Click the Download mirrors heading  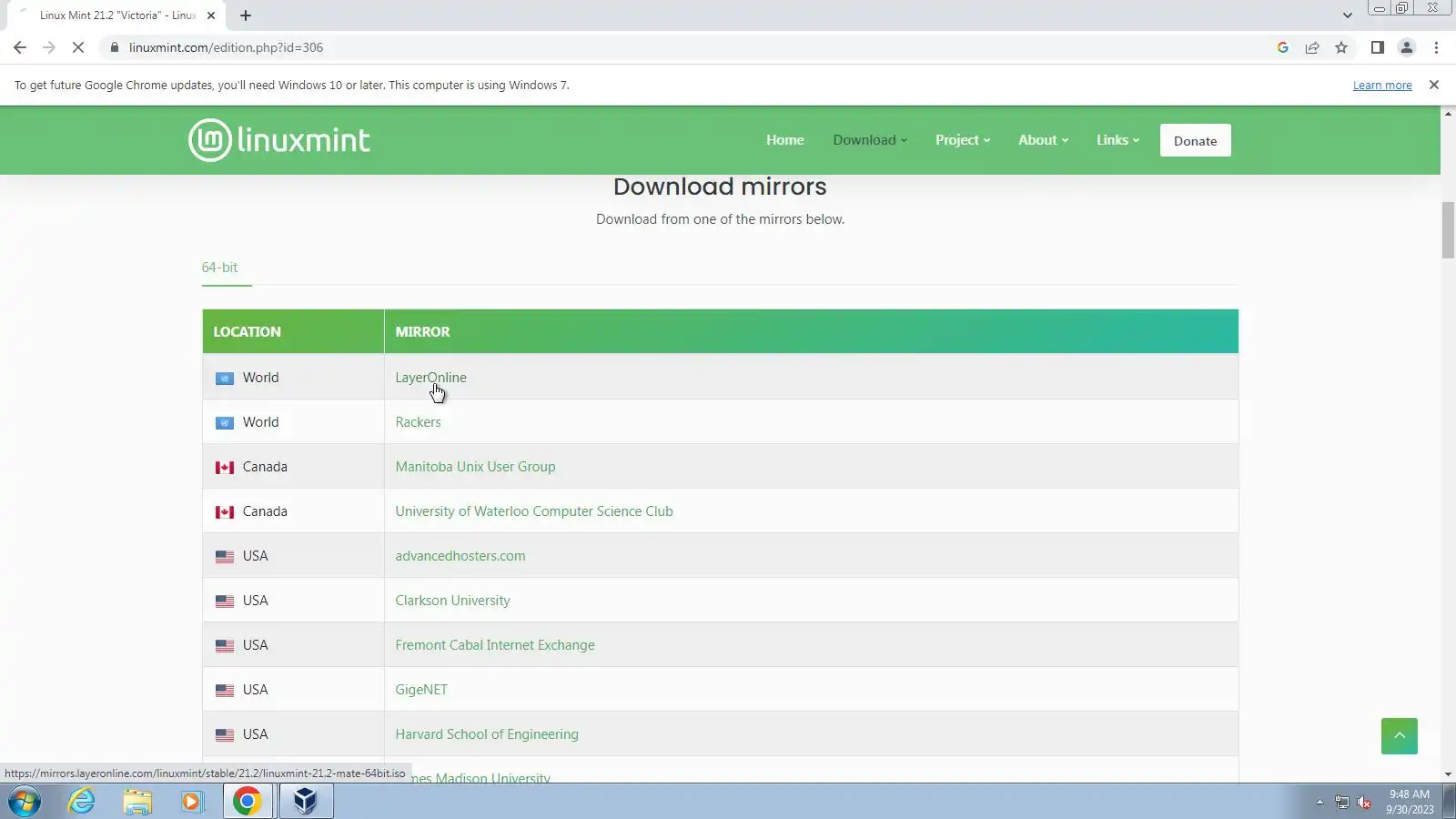coord(720,187)
